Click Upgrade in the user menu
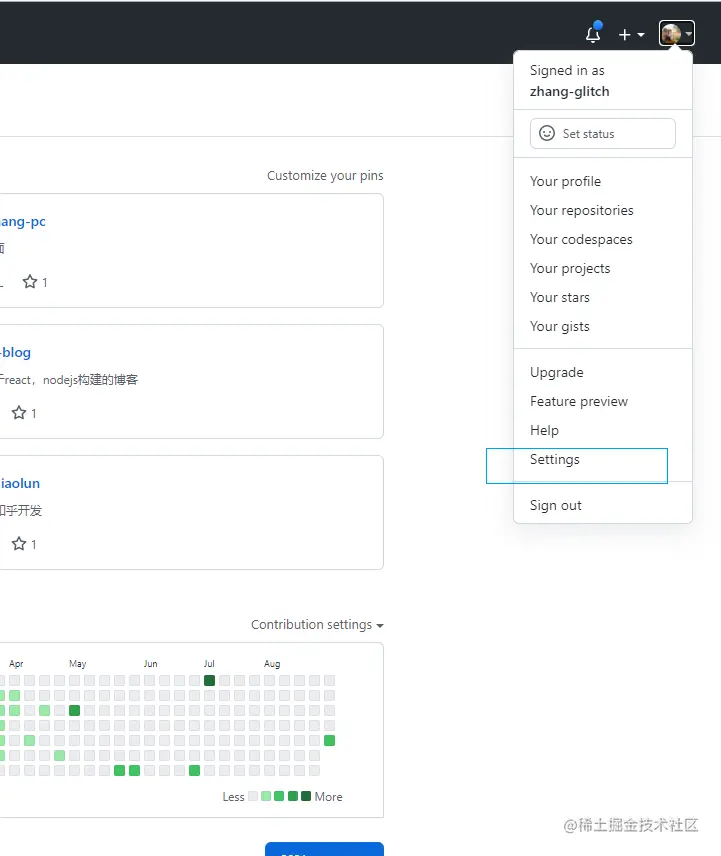Screen dimensions: 721x856 [557, 373]
